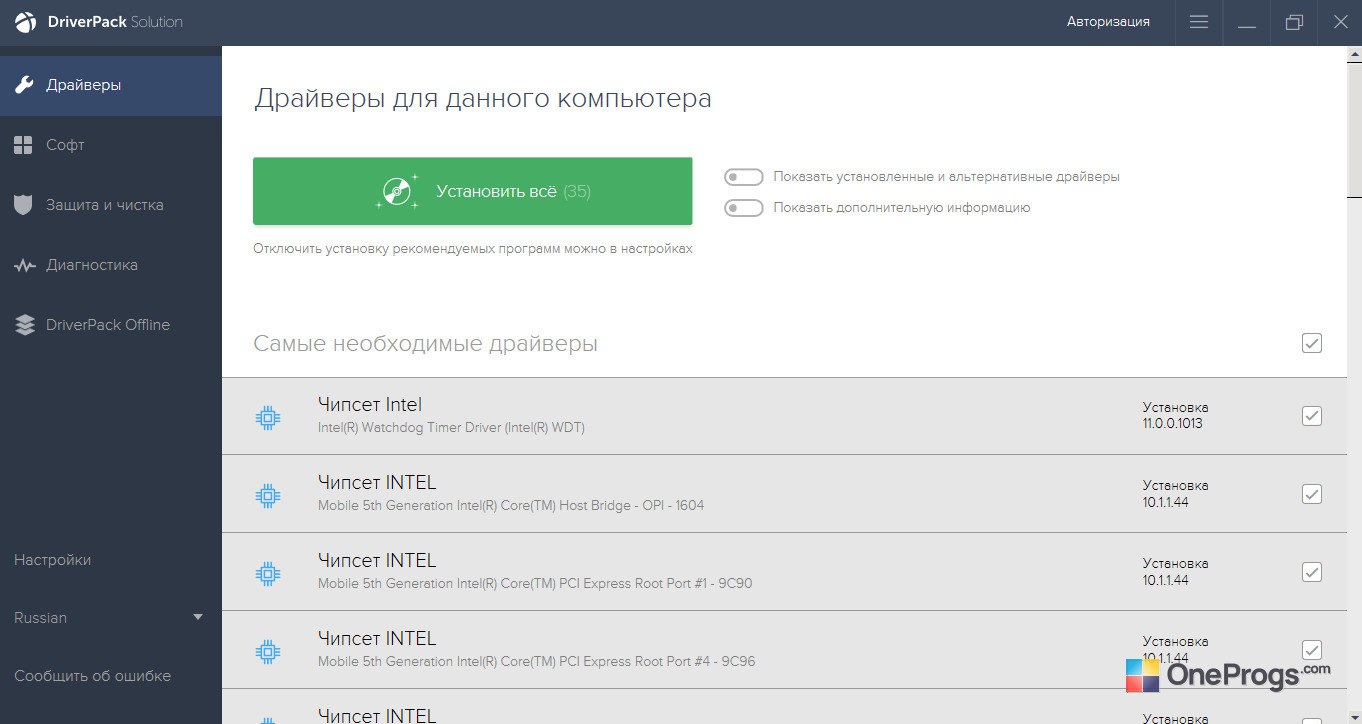
Task: Click the Чипсет Intel title above the Watchdog driver
Action: pyautogui.click(x=370, y=405)
